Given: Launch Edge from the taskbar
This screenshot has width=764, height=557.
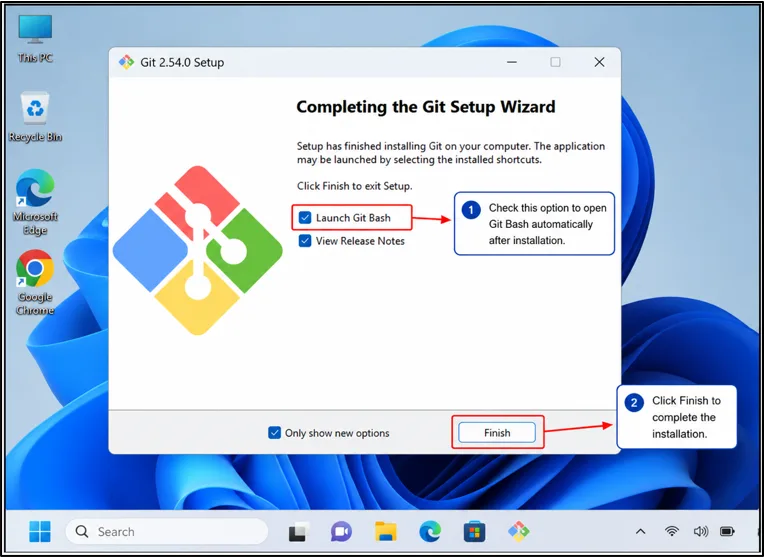Looking at the screenshot, I should [430, 531].
